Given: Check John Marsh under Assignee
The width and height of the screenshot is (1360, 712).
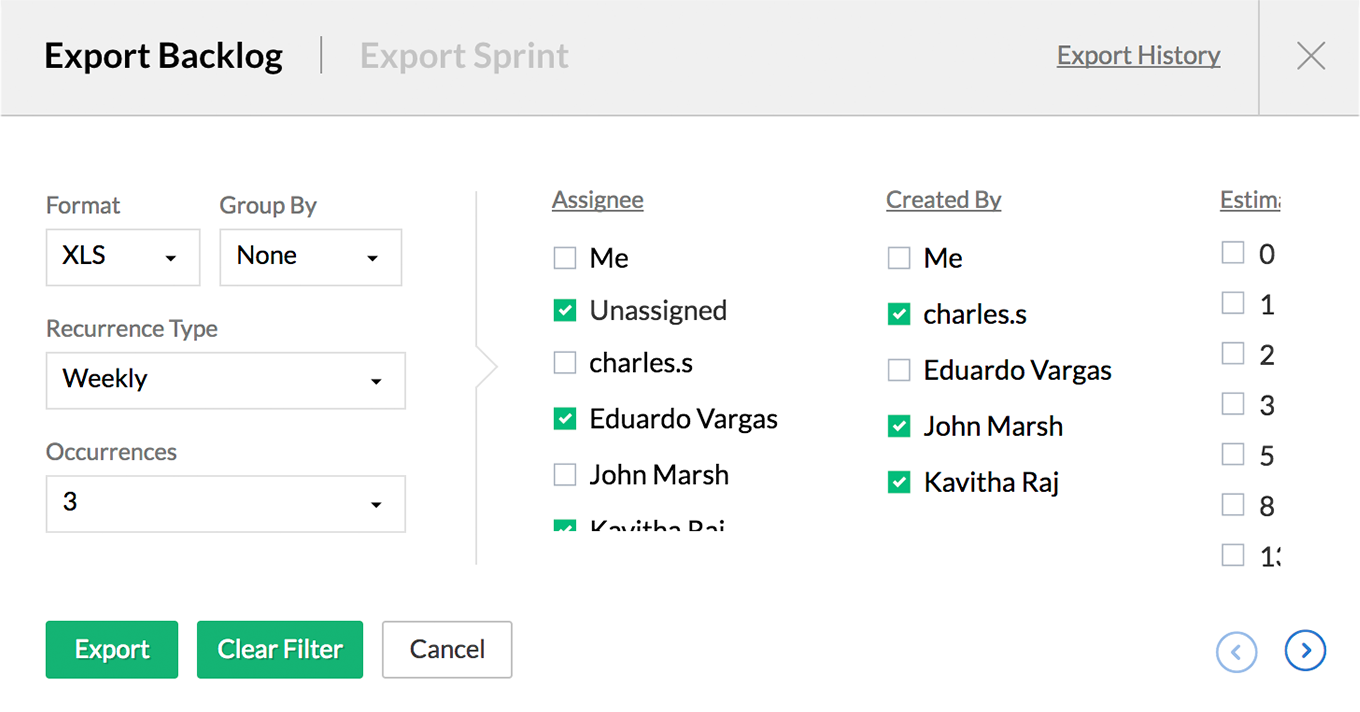Looking at the screenshot, I should (x=565, y=475).
